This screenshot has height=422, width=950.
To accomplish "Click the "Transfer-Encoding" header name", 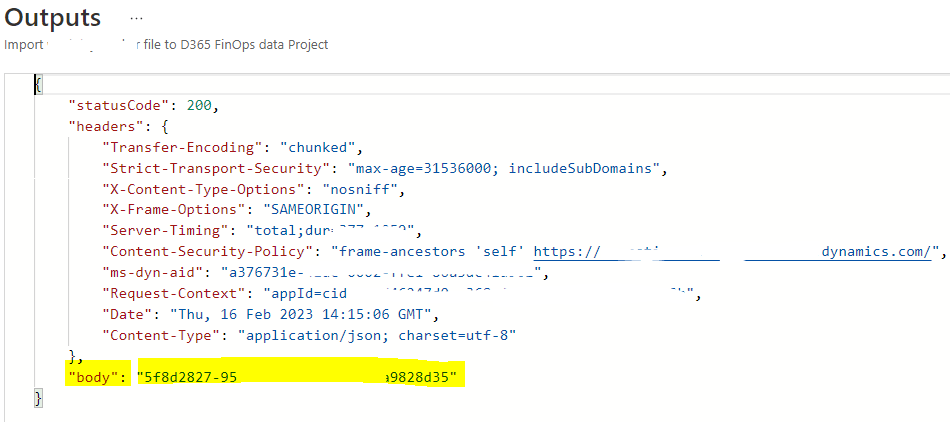I will pos(182,147).
